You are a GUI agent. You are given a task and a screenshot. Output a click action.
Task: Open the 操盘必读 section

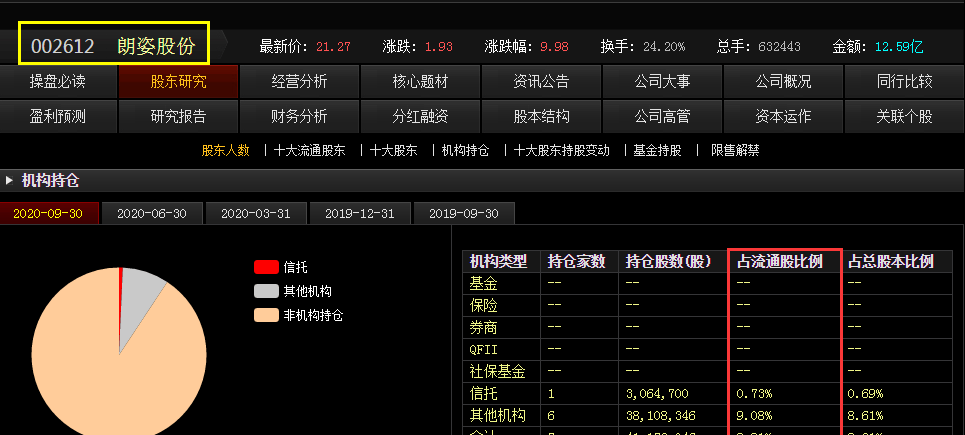[58, 81]
